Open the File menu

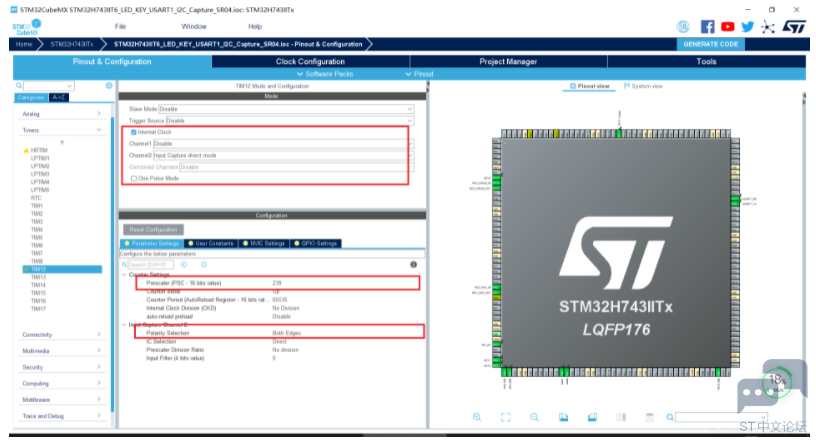(120, 27)
